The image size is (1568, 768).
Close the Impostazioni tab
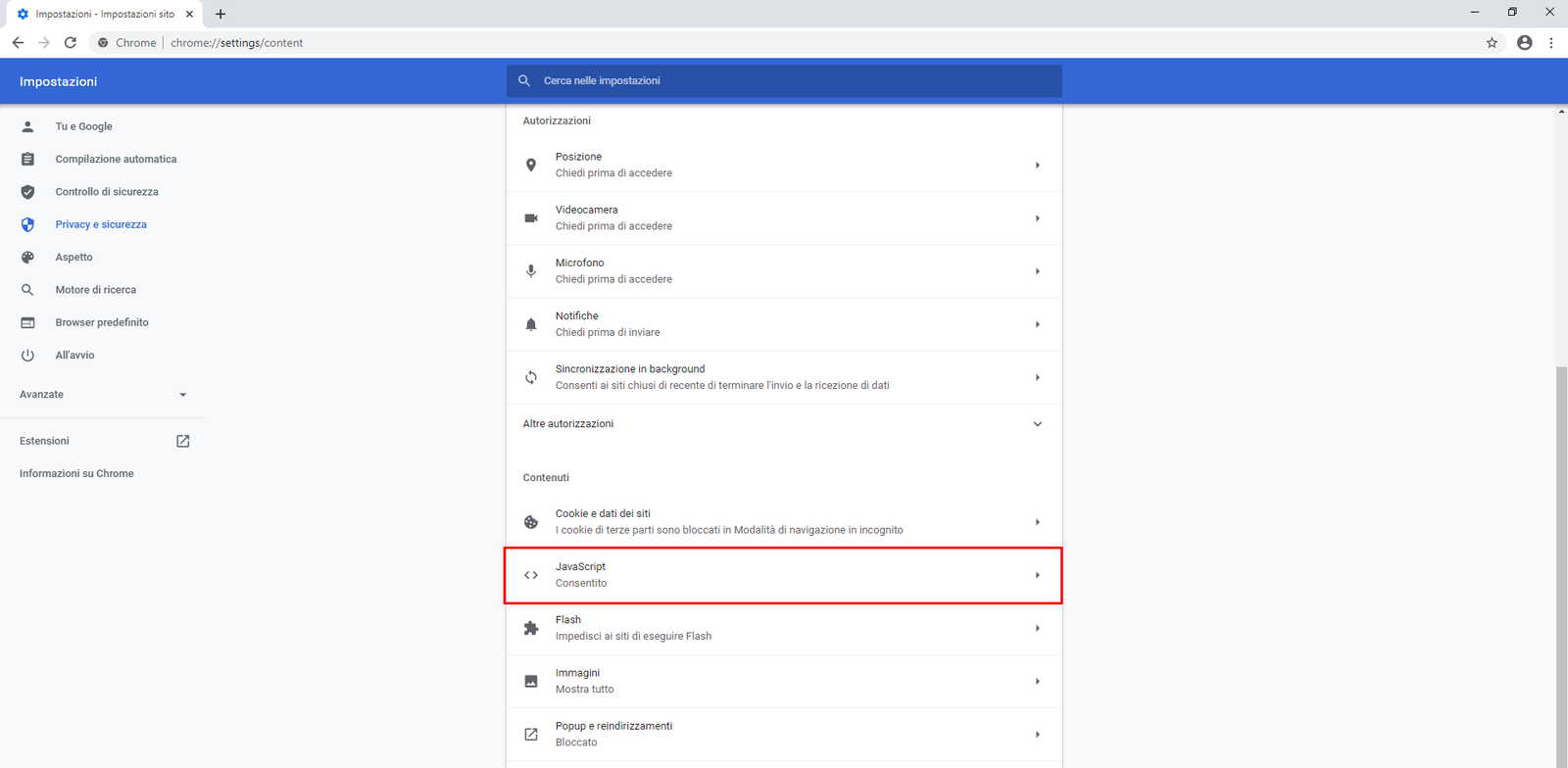(x=189, y=14)
